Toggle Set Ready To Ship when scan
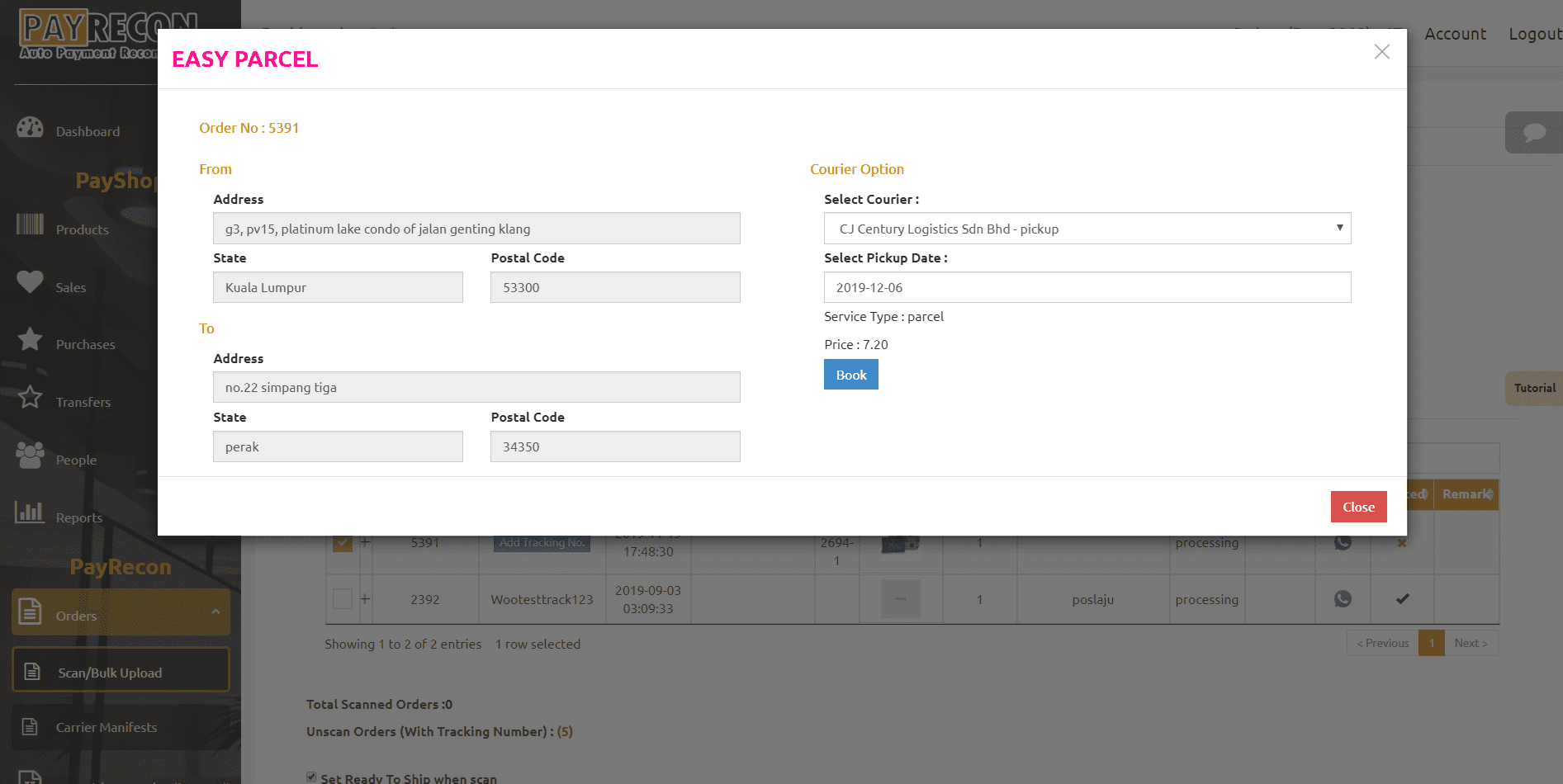Viewport: 1563px width, 784px height. point(311,777)
